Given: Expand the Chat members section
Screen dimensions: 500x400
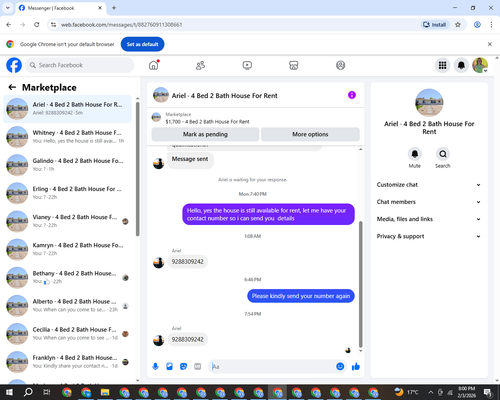Looking at the screenshot, I should [429, 202].
